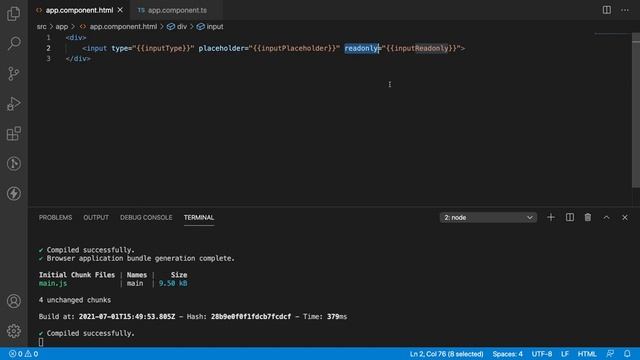Screen dimensions: 640x360
Task: Open the Git graph activity bar icon
Action: (x=13, y=164)
